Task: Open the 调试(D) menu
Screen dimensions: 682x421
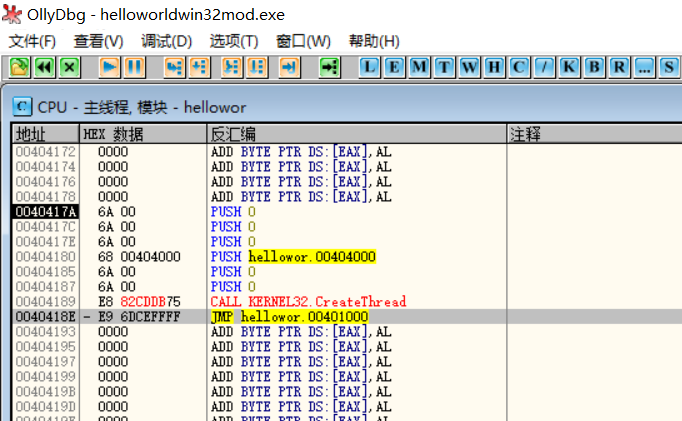Action: pyautogui.click(x=167, y=41)
